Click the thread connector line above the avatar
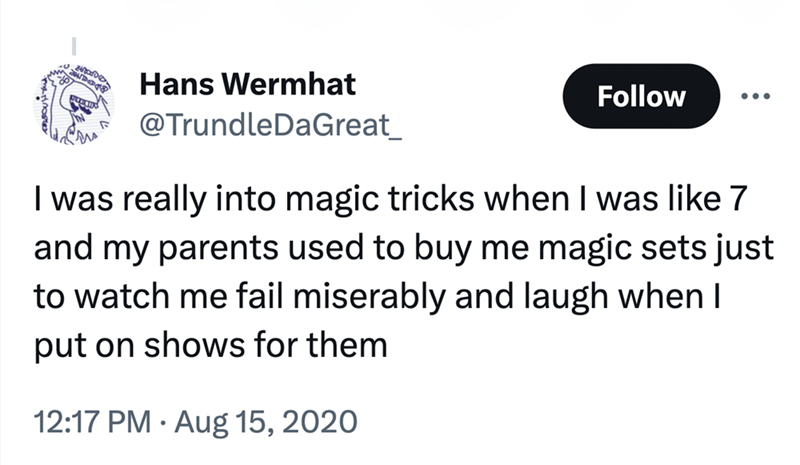Image resolution: width=800 pixels, height=465 pixels. (x=77, y=44)
